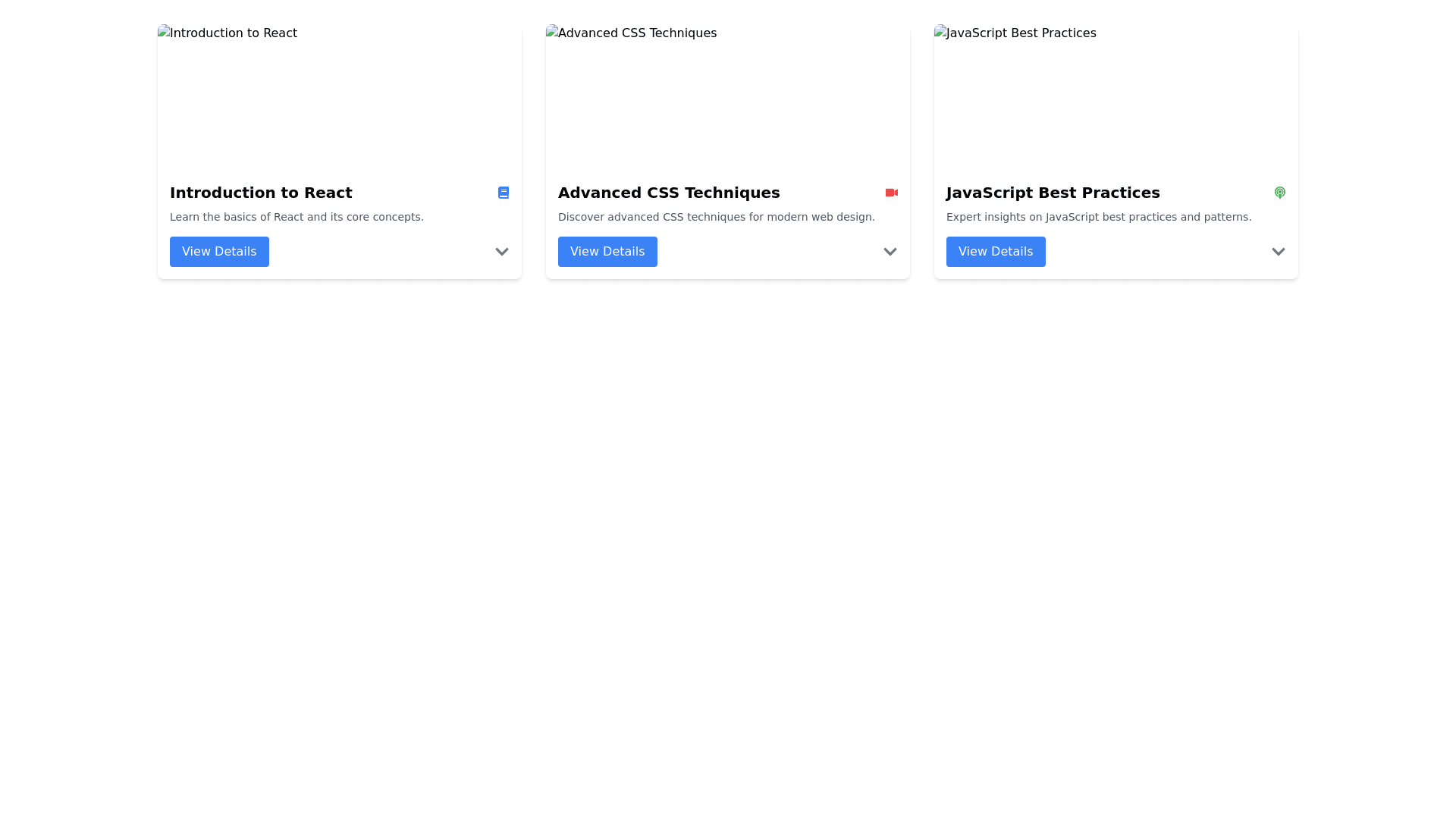Click the bold Advanced CSS Techniques heading
Screen dimensions: 1456x819
click(669, 193)
